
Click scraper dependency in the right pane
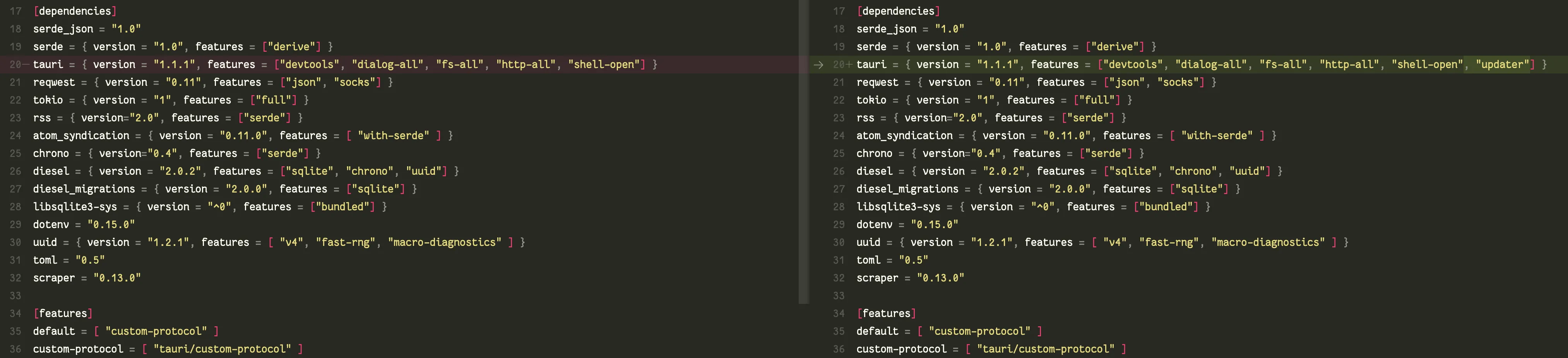(x=877, y=278)
